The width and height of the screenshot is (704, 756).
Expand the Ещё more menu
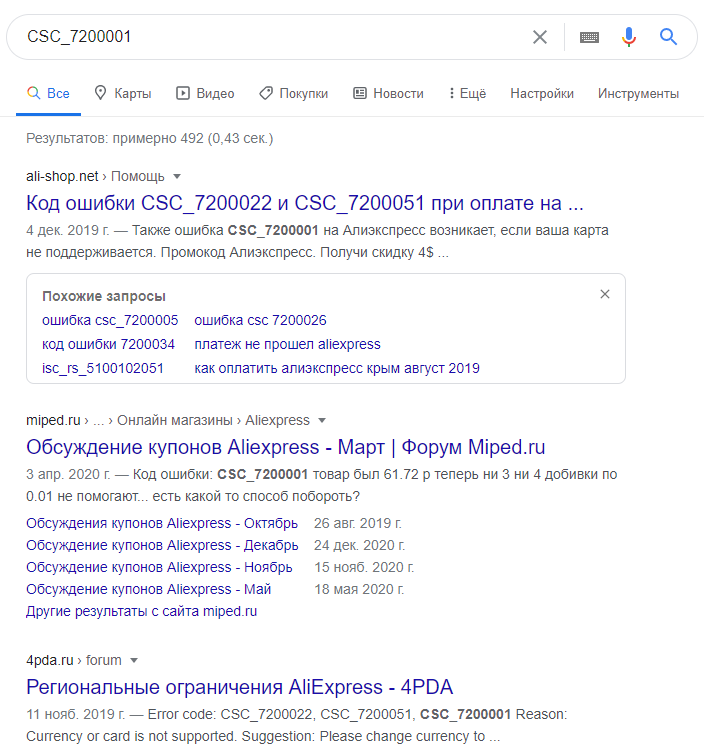point(467,94)
